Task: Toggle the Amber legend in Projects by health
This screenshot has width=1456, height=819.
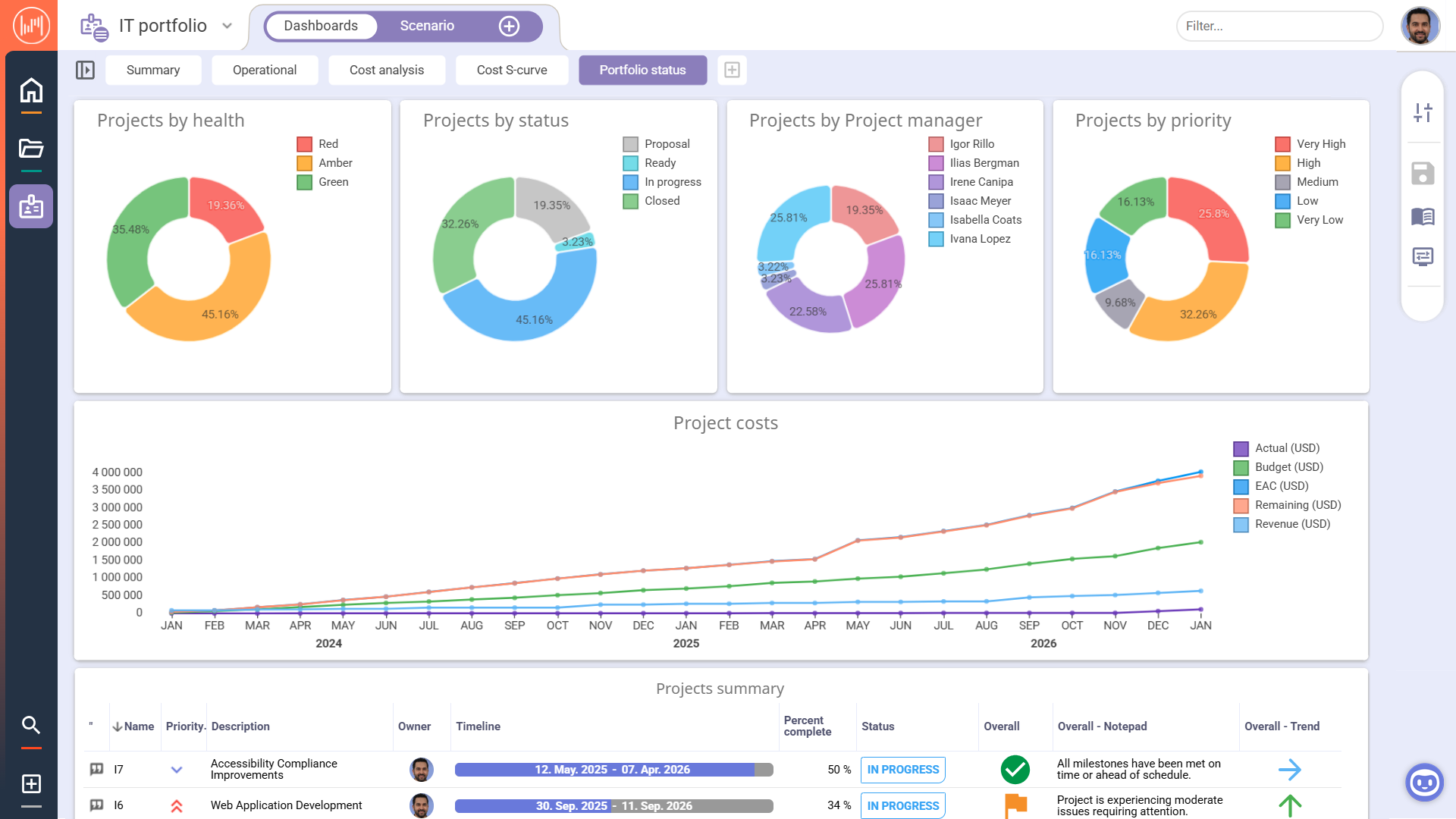Action: click(325, 162)
